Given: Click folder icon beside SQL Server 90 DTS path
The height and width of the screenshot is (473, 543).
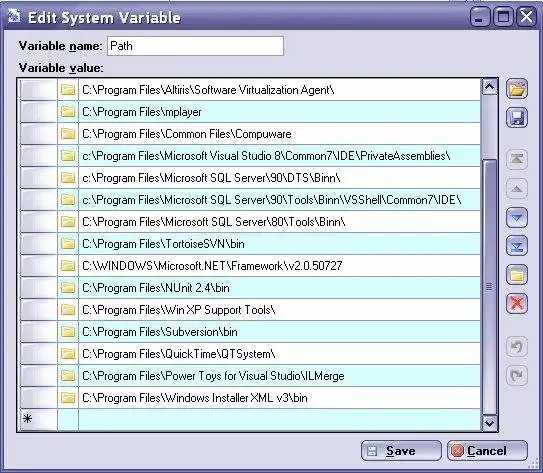Looking at the screenshot, I should click(68, 178).
